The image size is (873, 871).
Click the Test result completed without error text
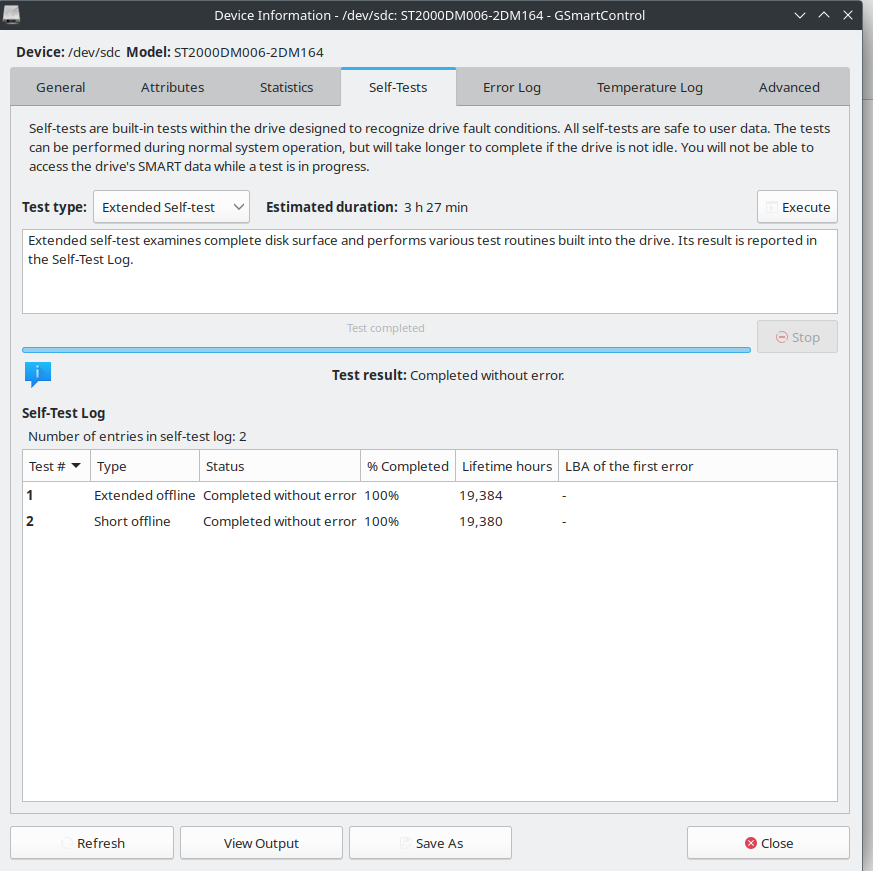448,375
